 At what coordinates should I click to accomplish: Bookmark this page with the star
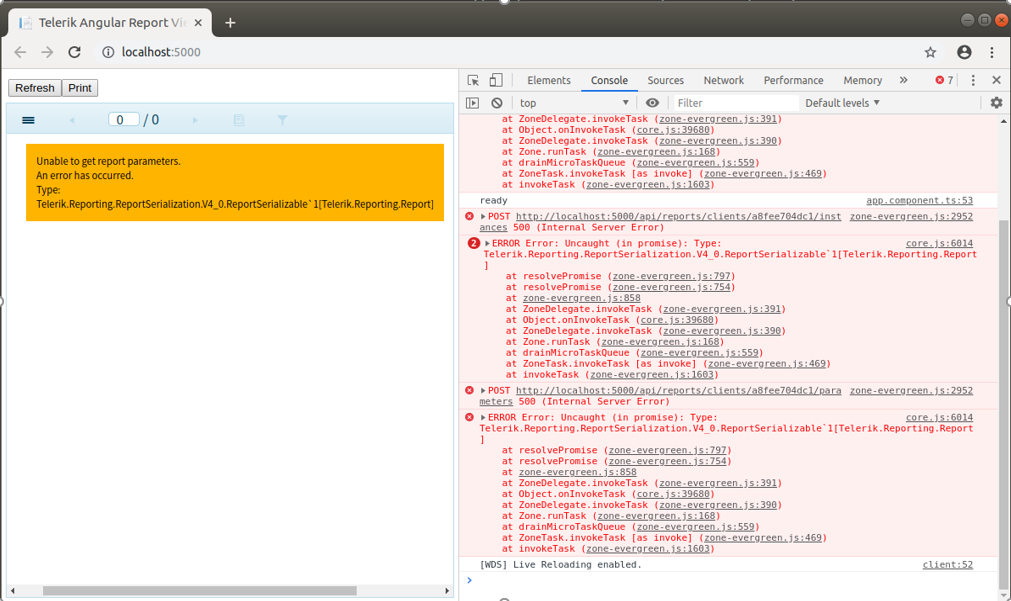point(930,52)
